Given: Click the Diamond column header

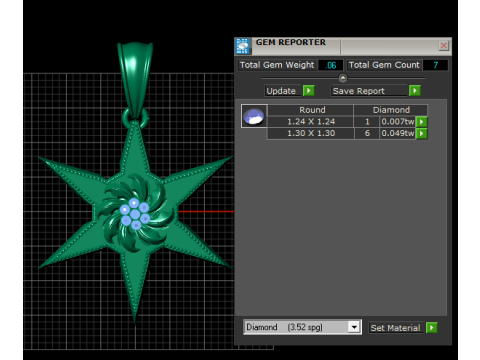Looking at the screenshot, I should click(391, 110).
